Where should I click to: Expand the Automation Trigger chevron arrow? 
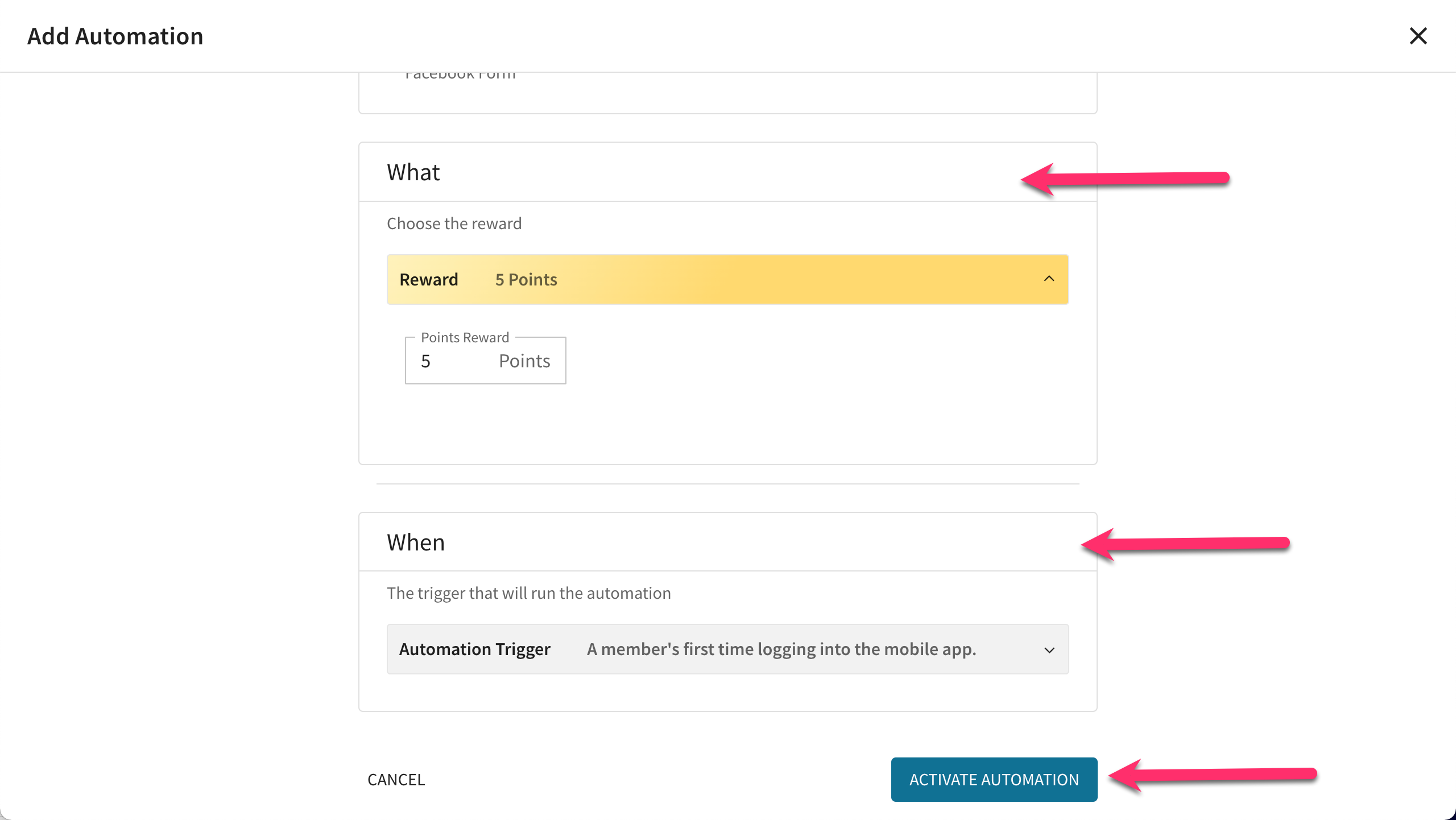(x=1049, y=649)
